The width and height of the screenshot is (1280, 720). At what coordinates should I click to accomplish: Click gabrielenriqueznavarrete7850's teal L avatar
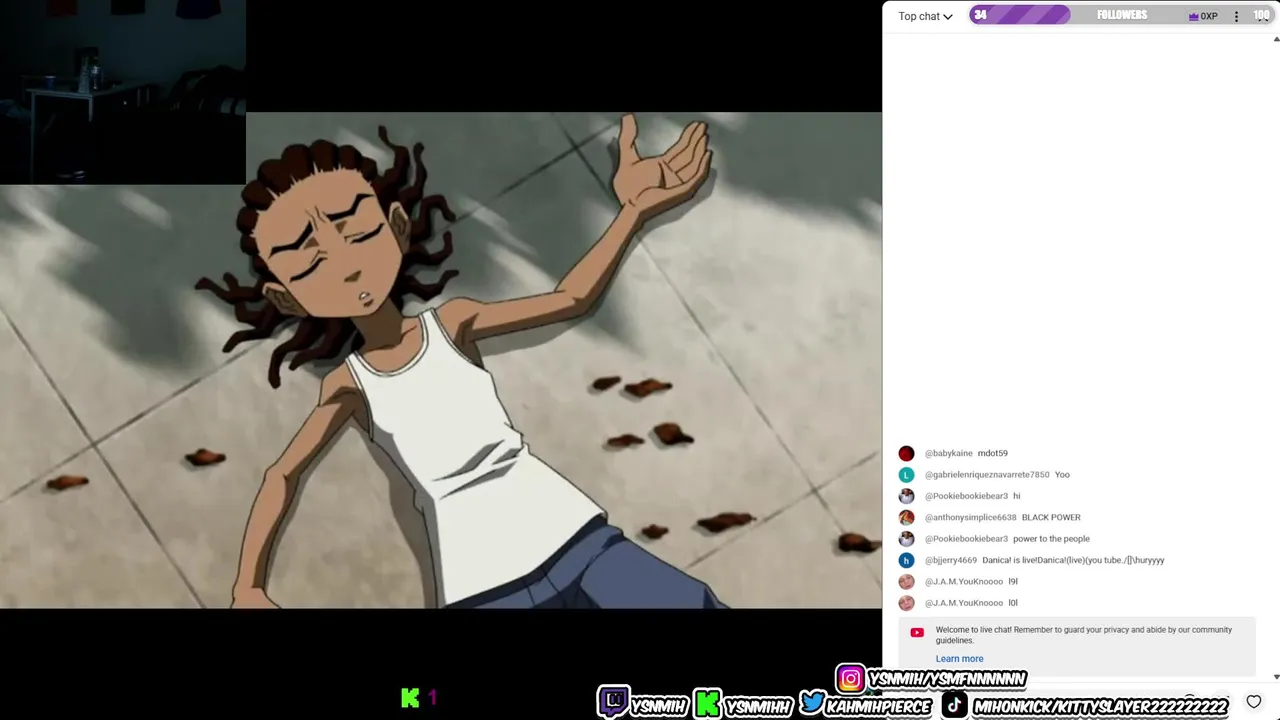[906, 475]
